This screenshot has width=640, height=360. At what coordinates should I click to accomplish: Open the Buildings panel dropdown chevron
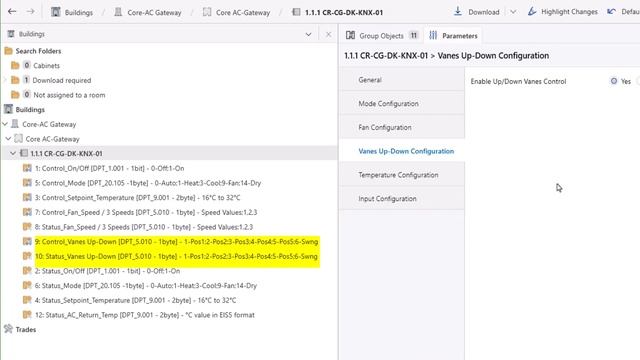[x=309, y=34]
